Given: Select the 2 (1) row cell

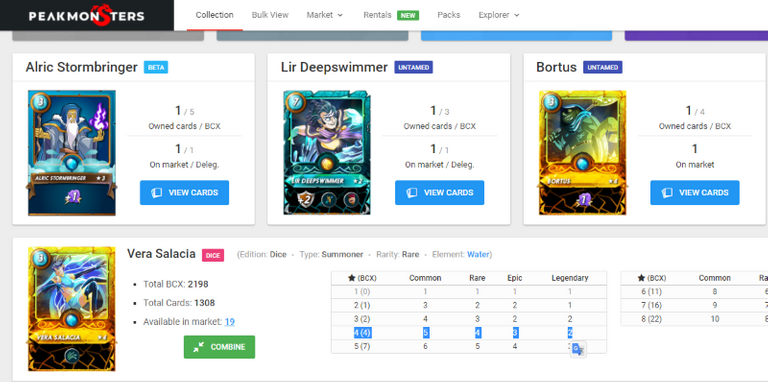Looking at the screenshot, I should (x=361, y=305).
